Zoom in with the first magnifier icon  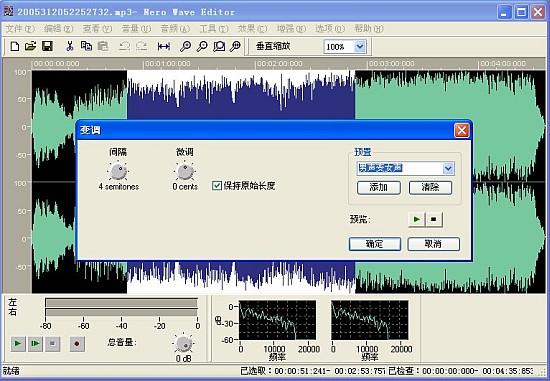(186, 46)
